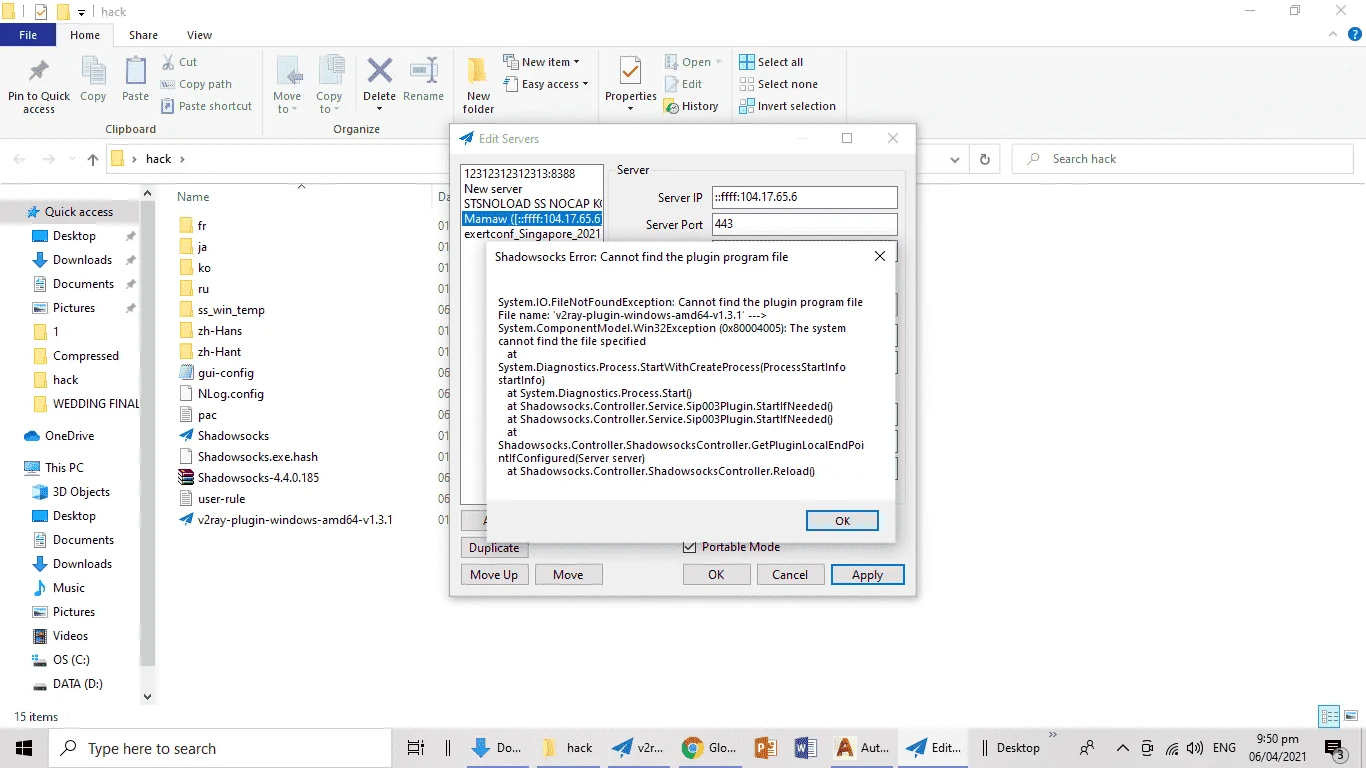Click Pin to Quick access icon
The image size is (1366, 768).
39,84
